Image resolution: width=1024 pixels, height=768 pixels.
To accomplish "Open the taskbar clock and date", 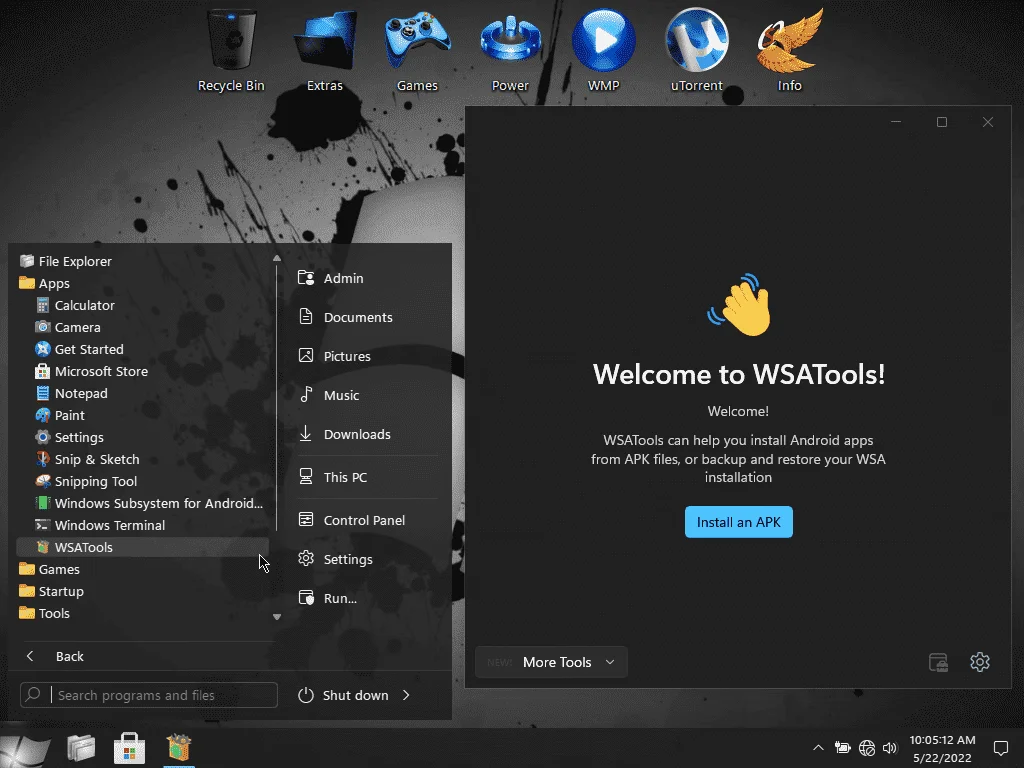I will click(942, 748).
